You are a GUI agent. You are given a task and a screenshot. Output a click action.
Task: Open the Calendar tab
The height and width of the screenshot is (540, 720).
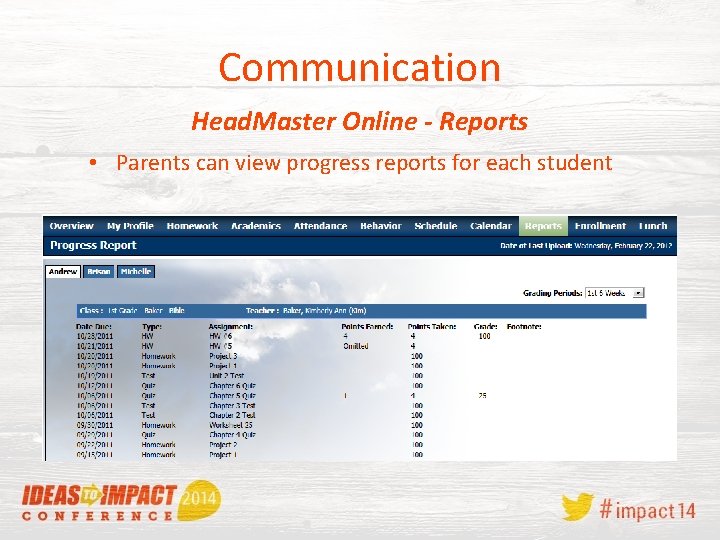click(x=490, y=226)
